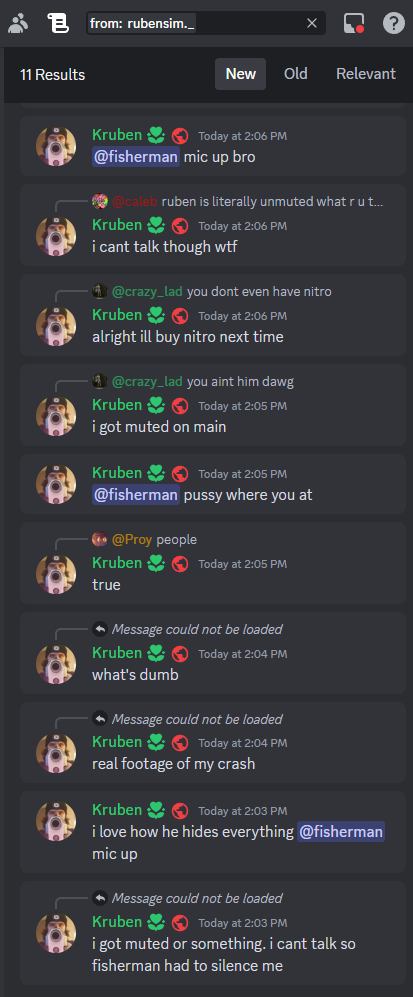Viewport: 413px width, 997px height.
Task: Sort results by Relevant tab
Action: tap(366, 74)
